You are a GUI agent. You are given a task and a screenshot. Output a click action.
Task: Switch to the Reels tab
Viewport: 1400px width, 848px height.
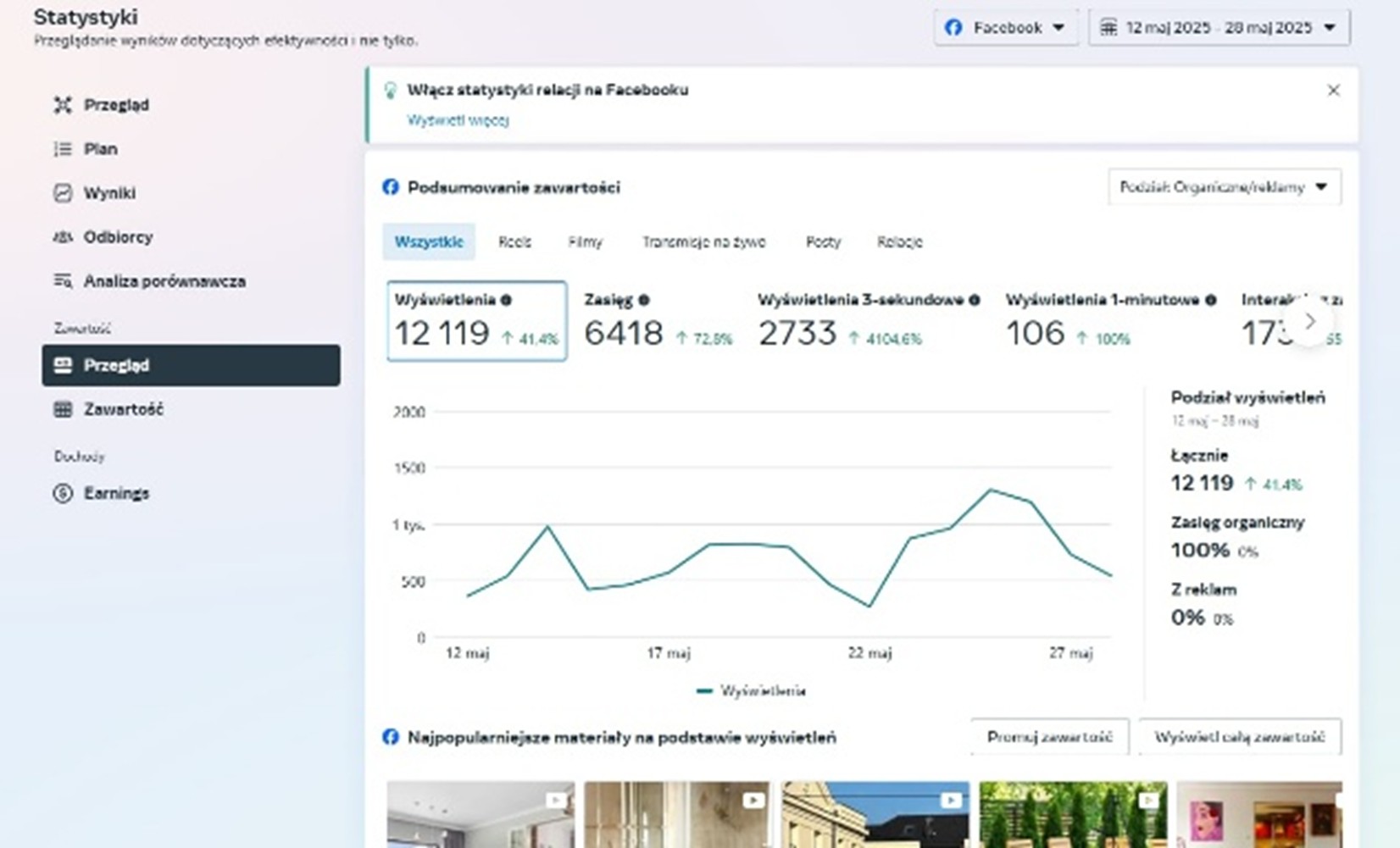coord(515,241)
